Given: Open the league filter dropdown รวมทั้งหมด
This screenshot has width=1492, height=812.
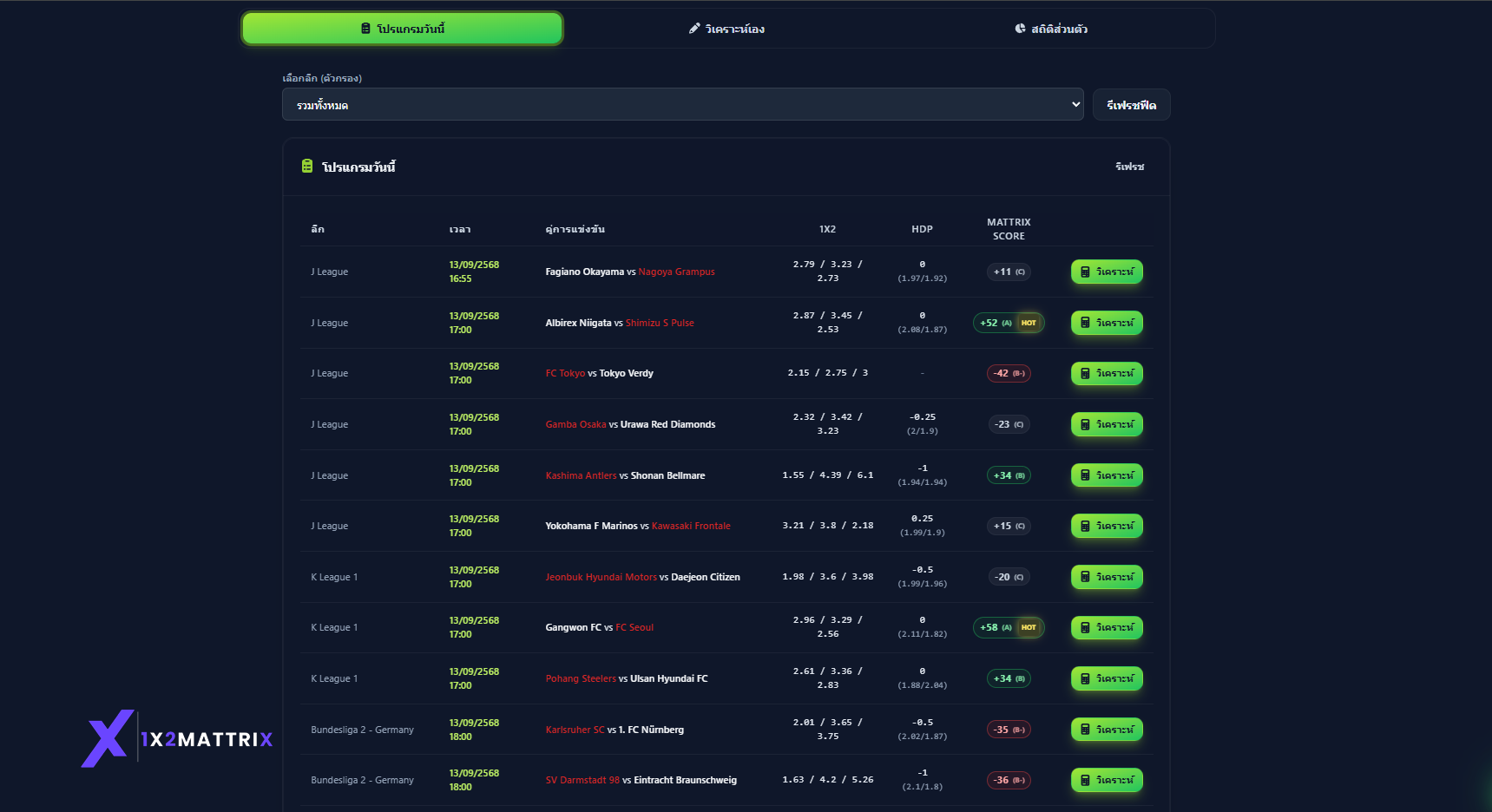Looking at the screenshot, I should [x=681, y=104].
